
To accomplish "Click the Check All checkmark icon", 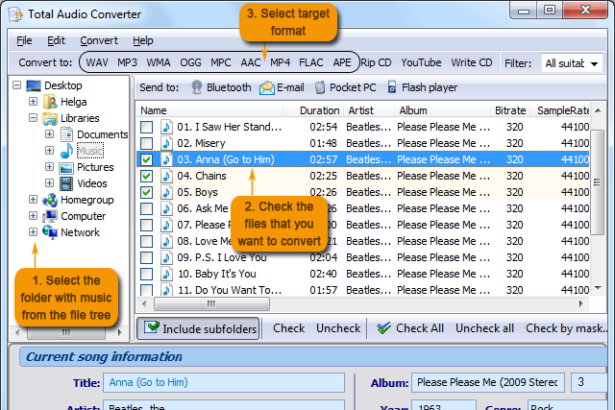I will [x=384, y=328].
